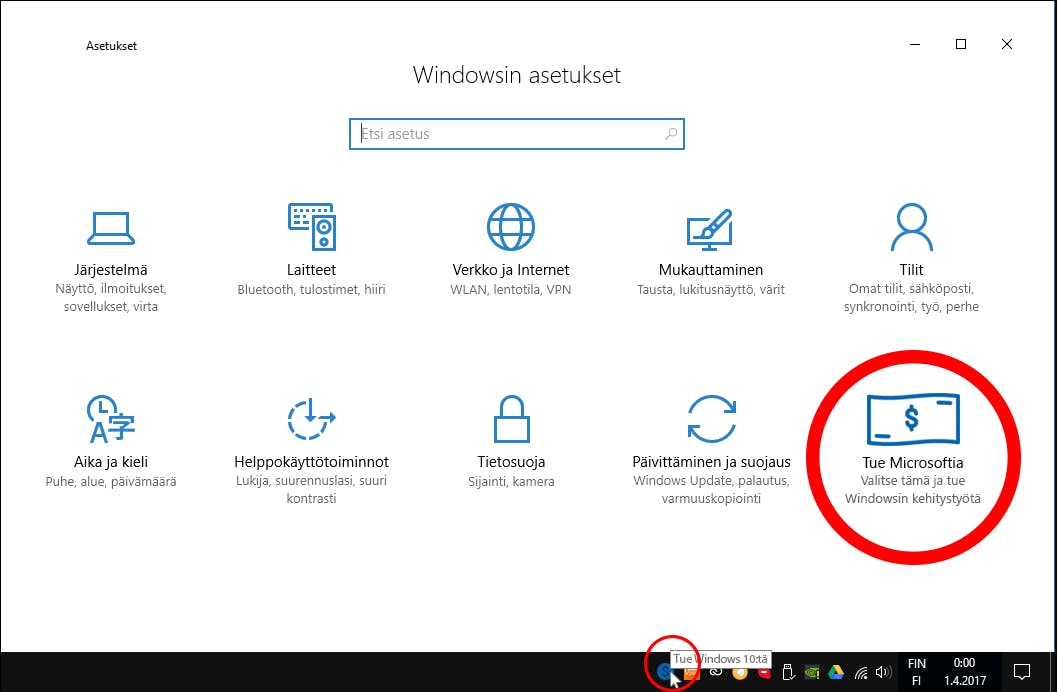Screen dimensions: 1057x692
Task: Select the Tilit settings title
Action: [911, 270]
